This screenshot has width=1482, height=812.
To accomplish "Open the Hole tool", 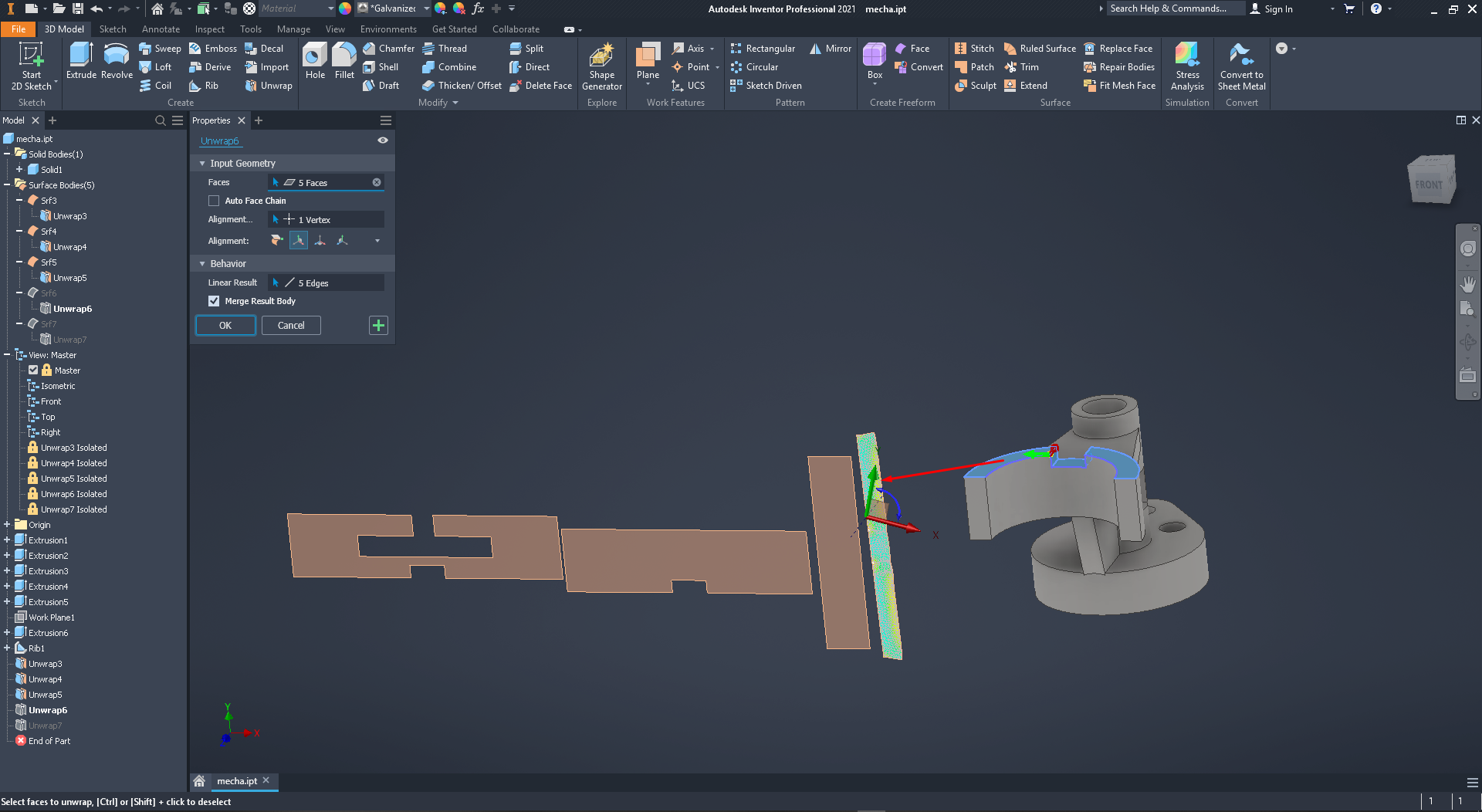I will click(314, 62).
